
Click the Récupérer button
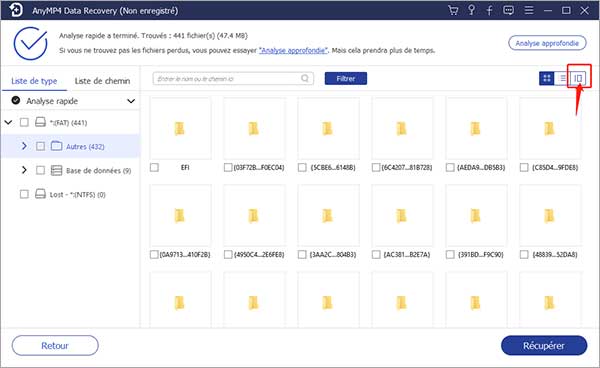coord(544,345)
